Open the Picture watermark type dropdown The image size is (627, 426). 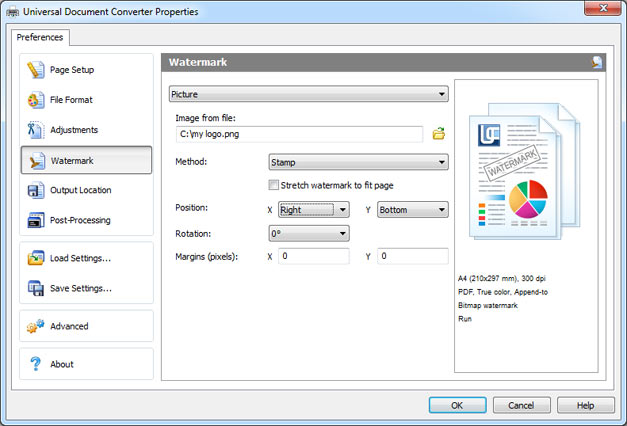click(308, 94)
